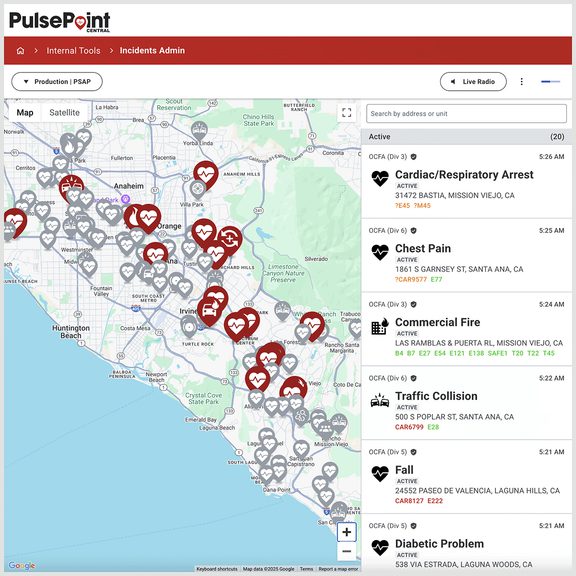Focus the Search by address or unit field
The image size is (576, 576).
(466, 114)
